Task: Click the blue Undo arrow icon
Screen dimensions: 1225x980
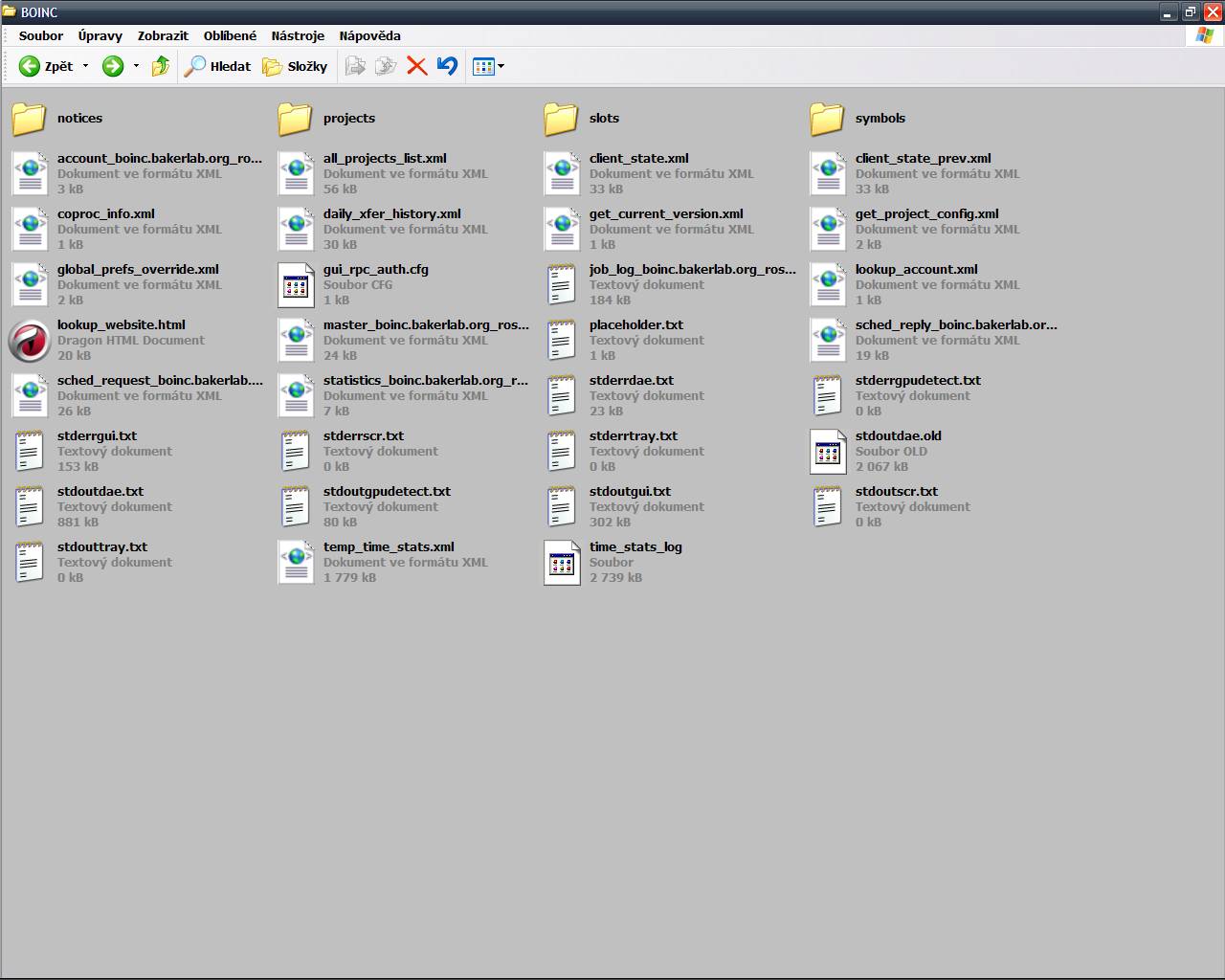Action: coord(447,66)
